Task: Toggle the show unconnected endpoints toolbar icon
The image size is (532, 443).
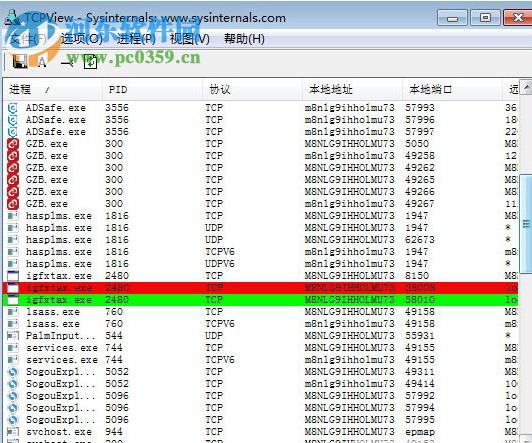Action: click(x=67, y=62)
